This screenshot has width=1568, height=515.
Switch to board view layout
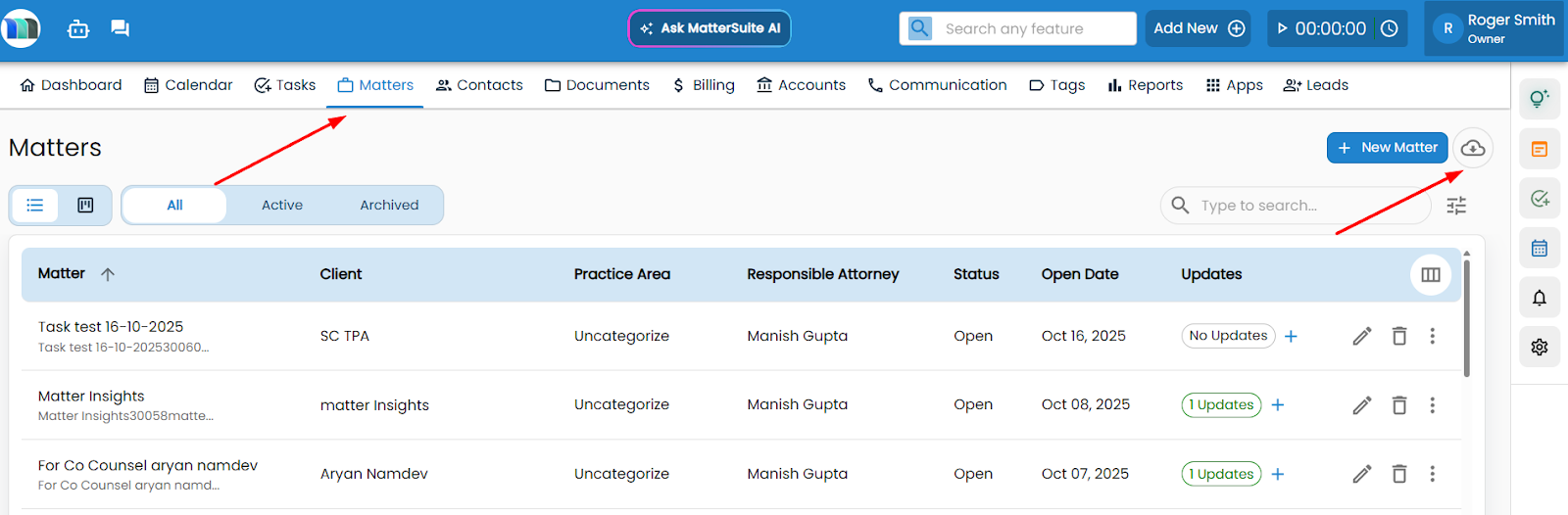click(x=85, y=206)
